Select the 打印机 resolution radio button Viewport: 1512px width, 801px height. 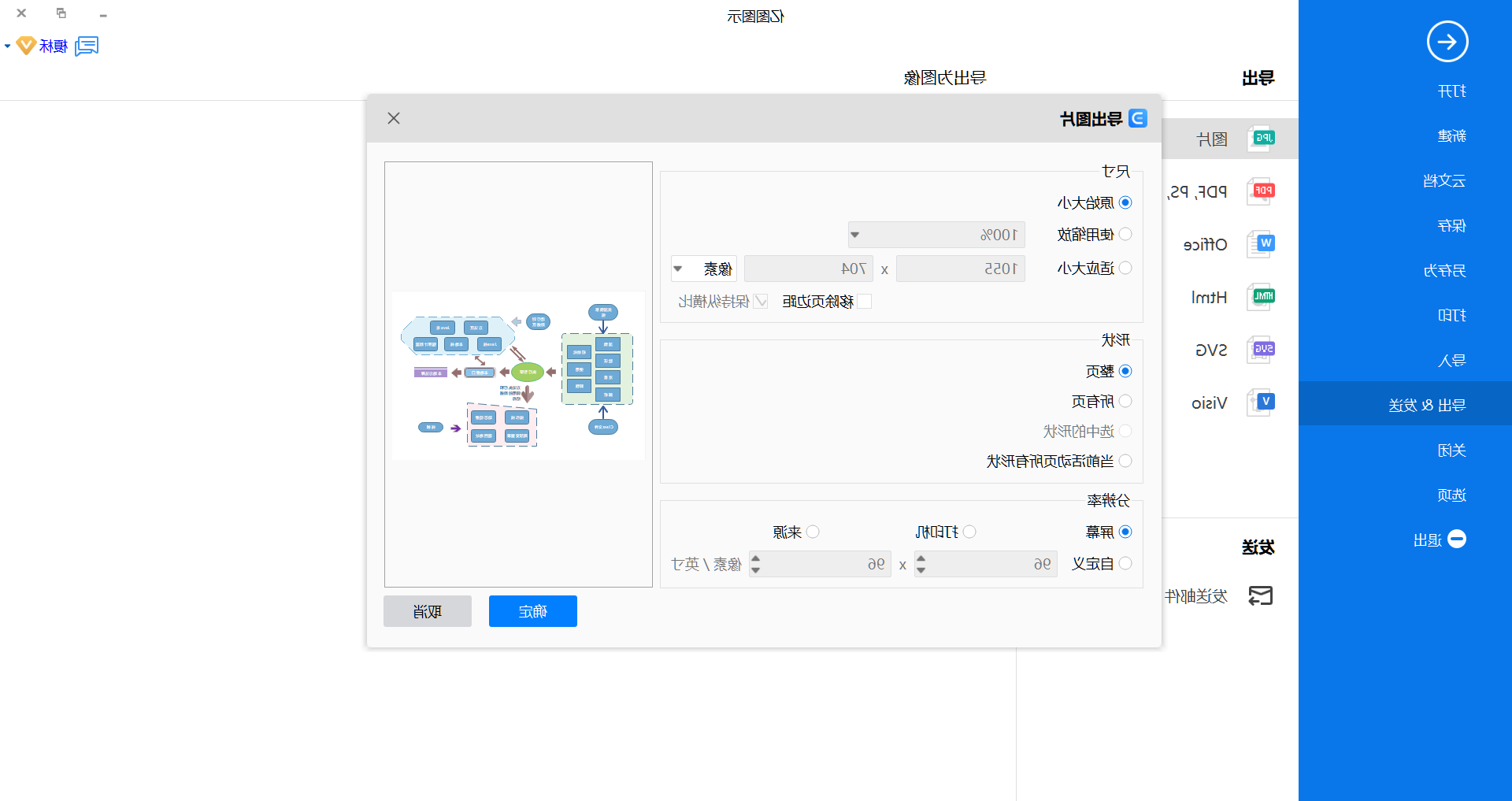(x=969, y=532)
